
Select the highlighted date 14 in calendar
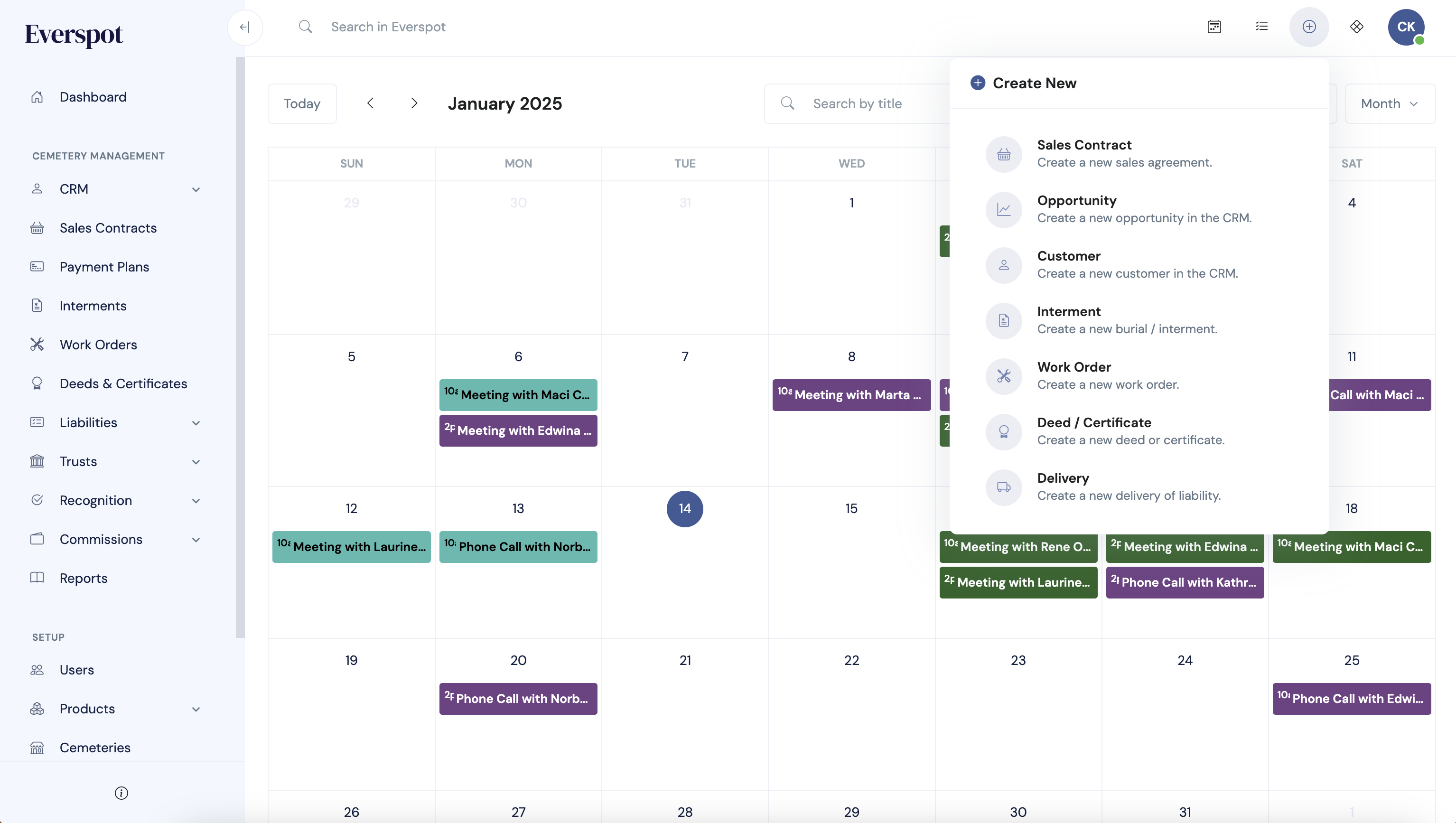coord(684,509)
